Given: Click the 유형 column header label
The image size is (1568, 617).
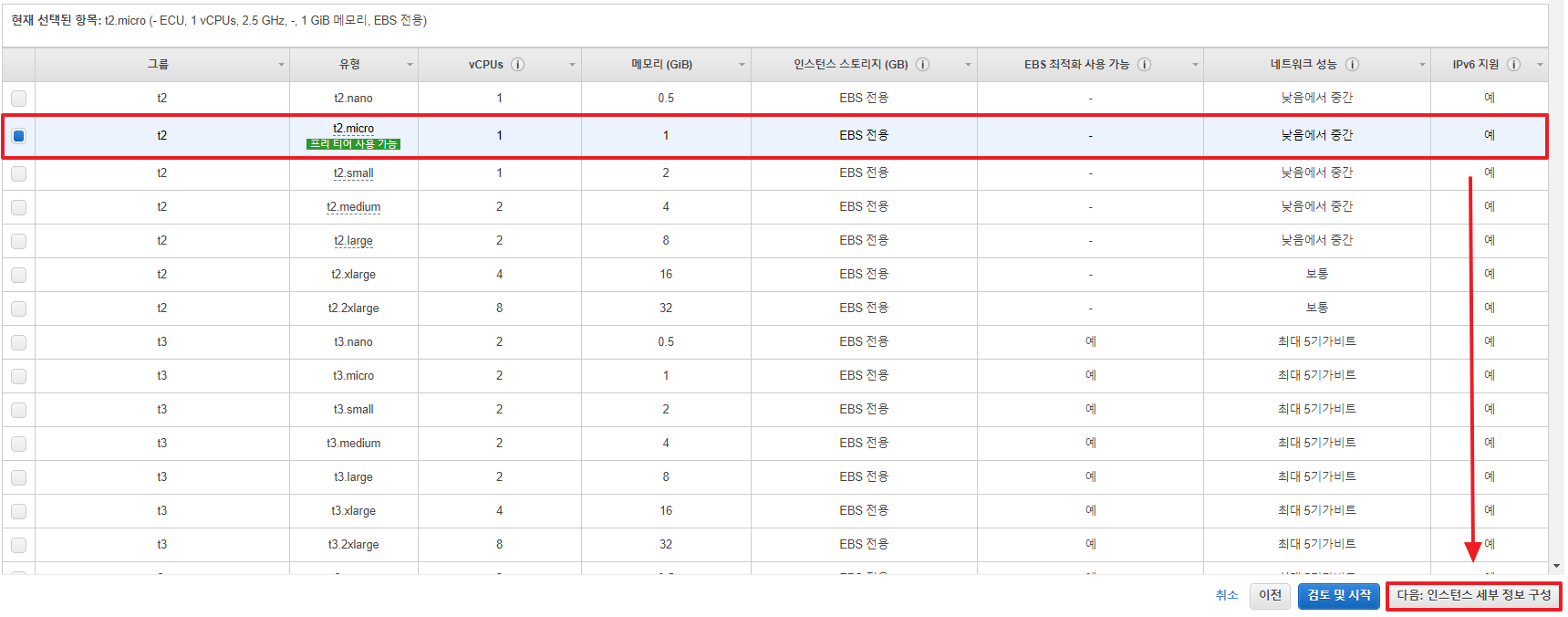Looking at the screenshot, I should click(x=349, y=65).
